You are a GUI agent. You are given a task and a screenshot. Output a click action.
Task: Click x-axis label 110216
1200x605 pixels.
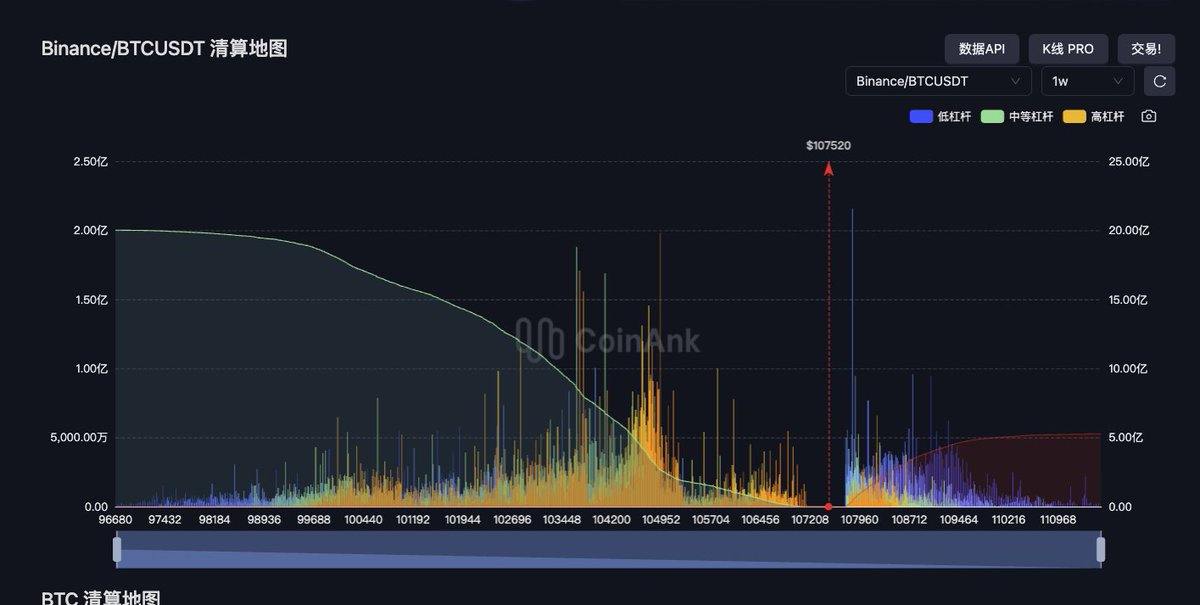(x=1009, y=520)
